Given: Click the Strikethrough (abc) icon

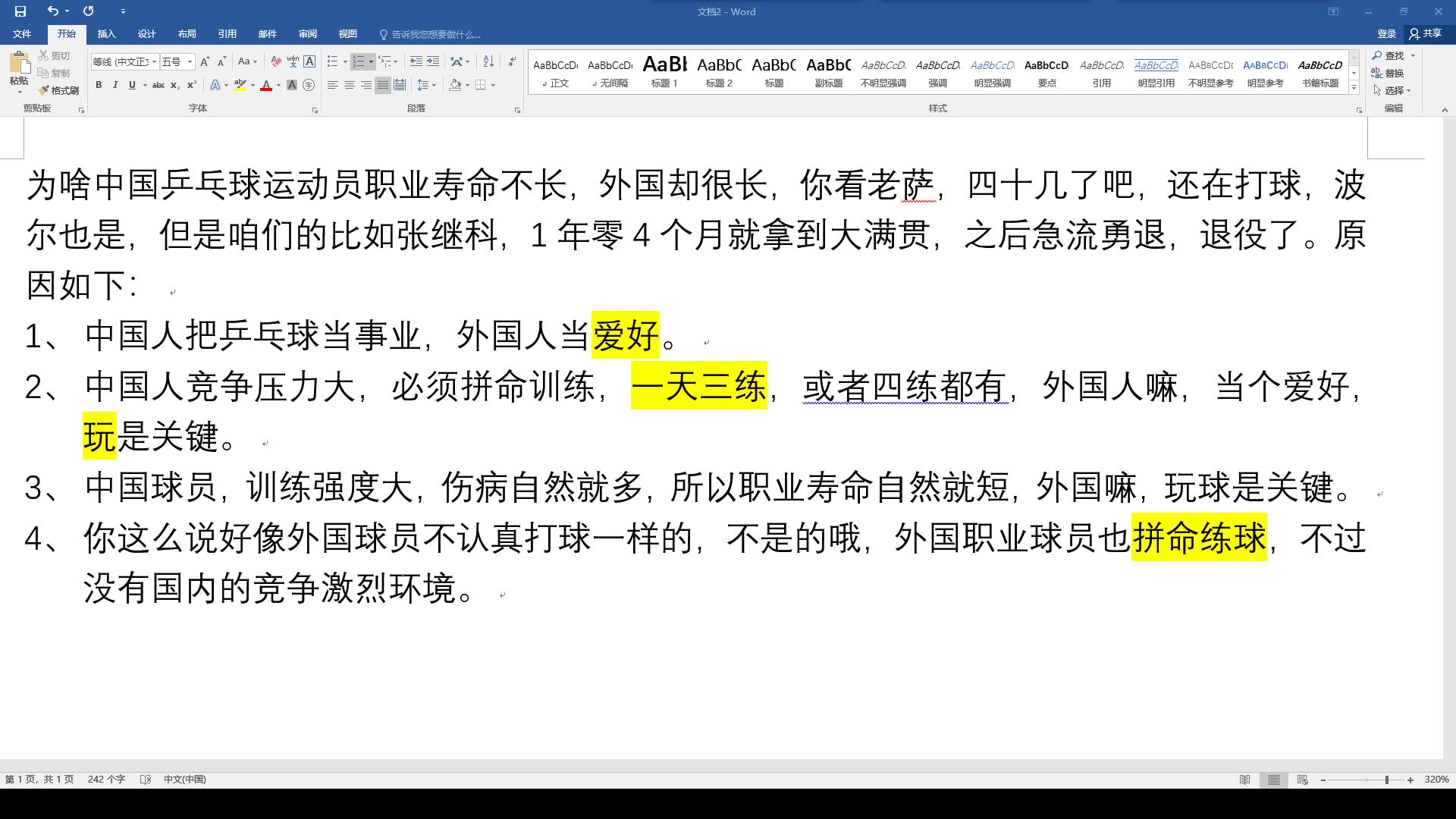Looking at the screenshot, I should click(158, 85).
